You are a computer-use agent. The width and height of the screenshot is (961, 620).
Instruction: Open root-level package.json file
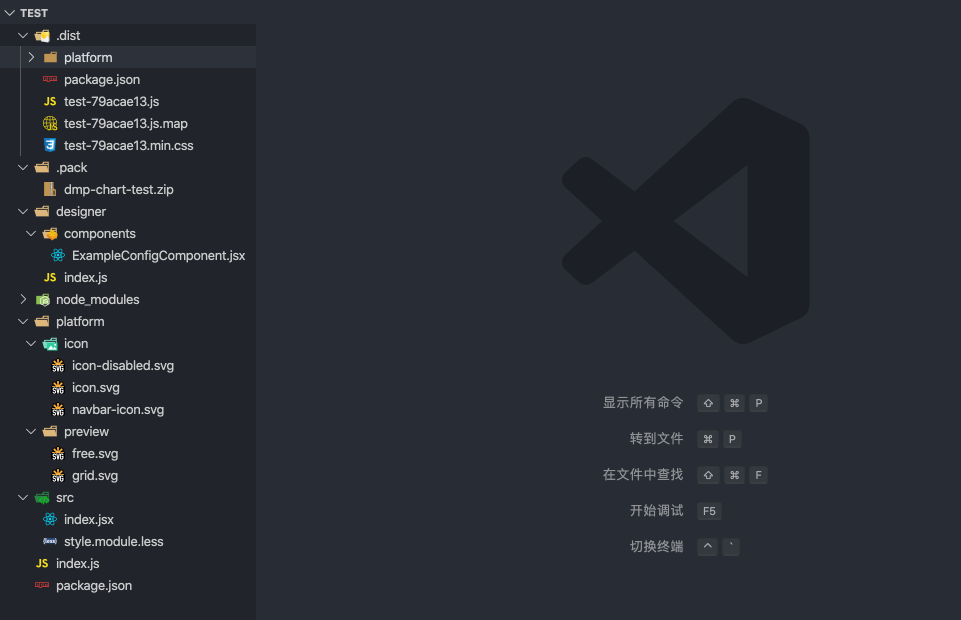[x=94, y=586]
